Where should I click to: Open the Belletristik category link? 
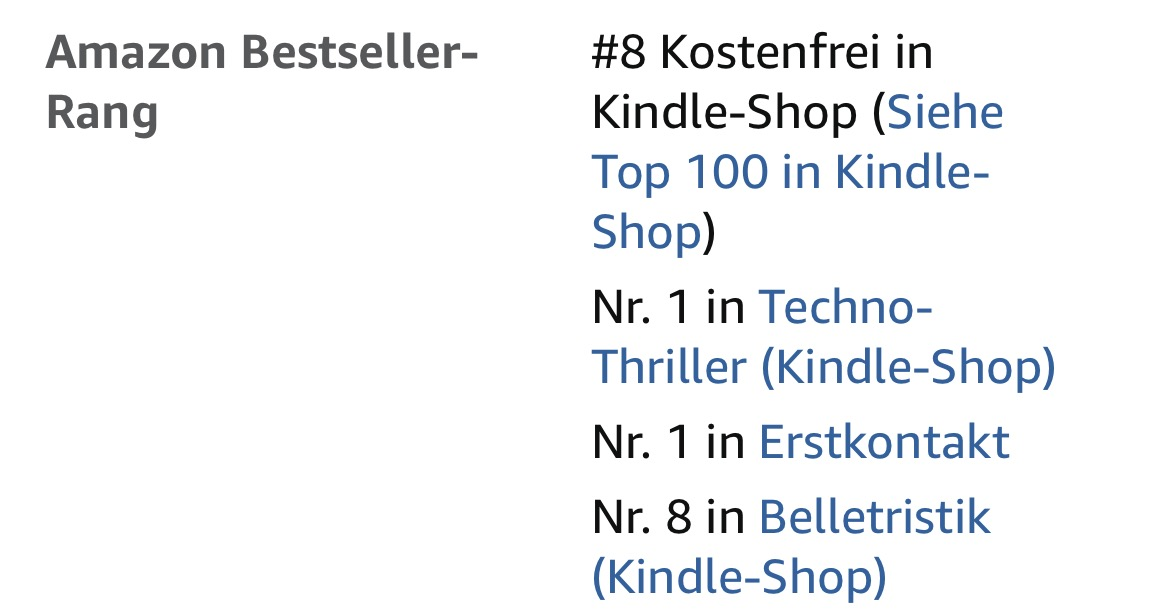click(875, 518)
